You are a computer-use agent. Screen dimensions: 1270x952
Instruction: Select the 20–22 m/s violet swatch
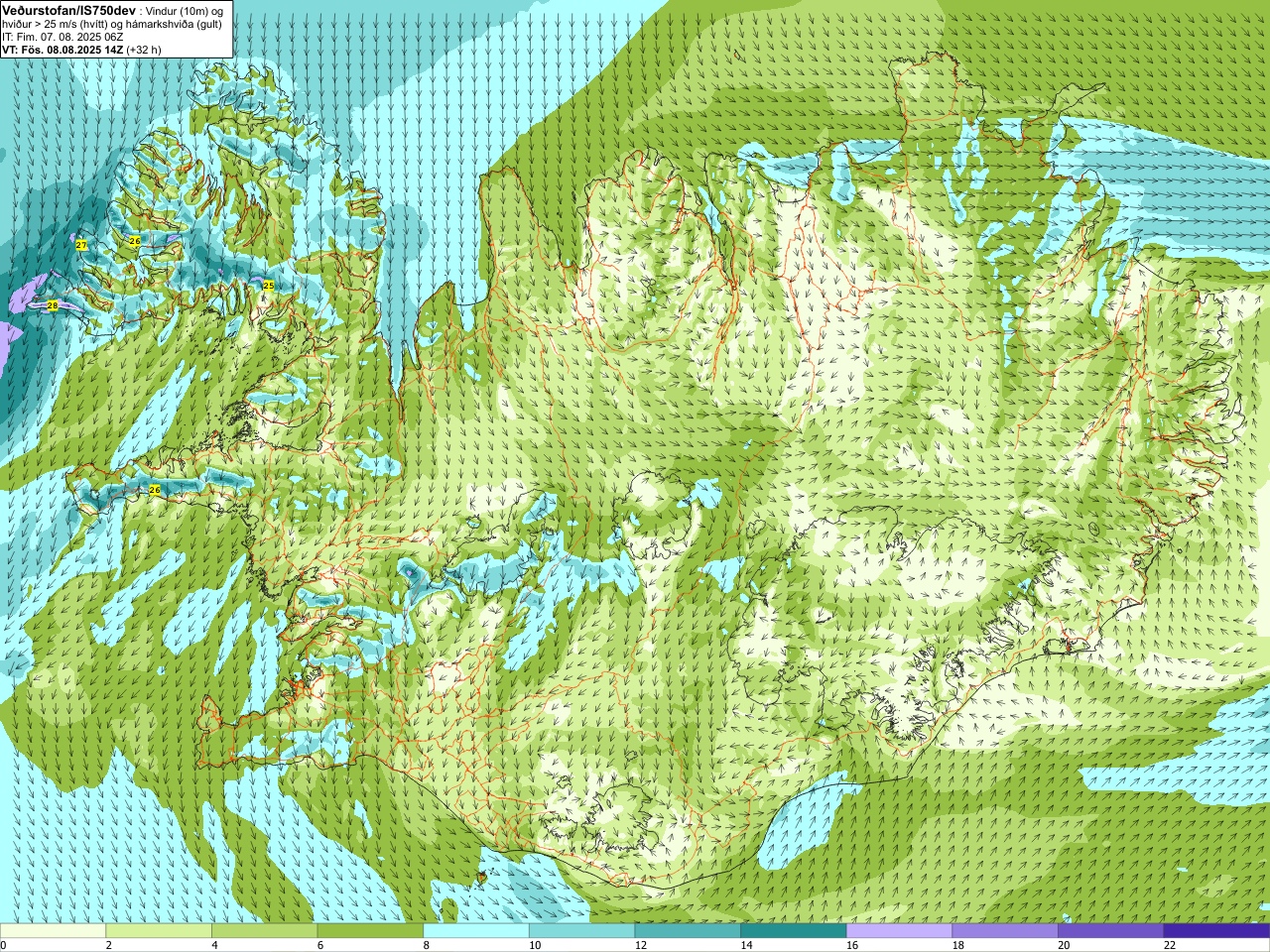(x=1111, y=931)
